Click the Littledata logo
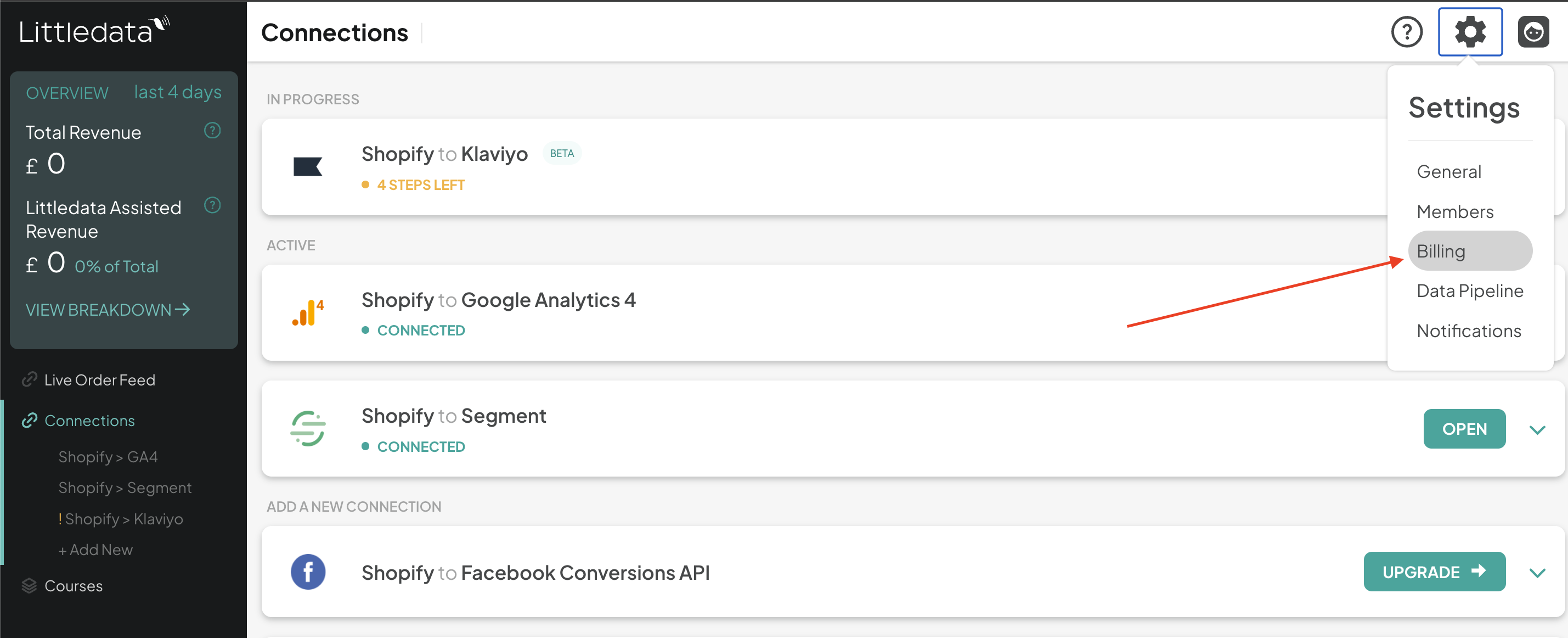1568x638 pixels. click(x=93, y=30)
